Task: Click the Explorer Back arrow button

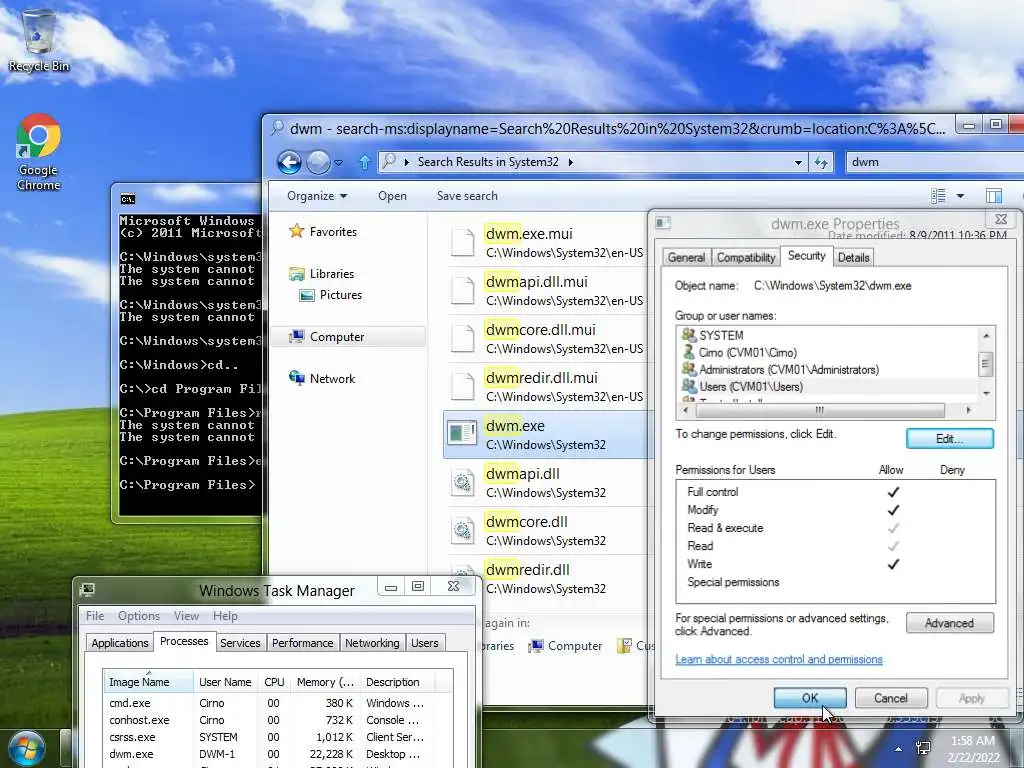Action: coord(289,162)
